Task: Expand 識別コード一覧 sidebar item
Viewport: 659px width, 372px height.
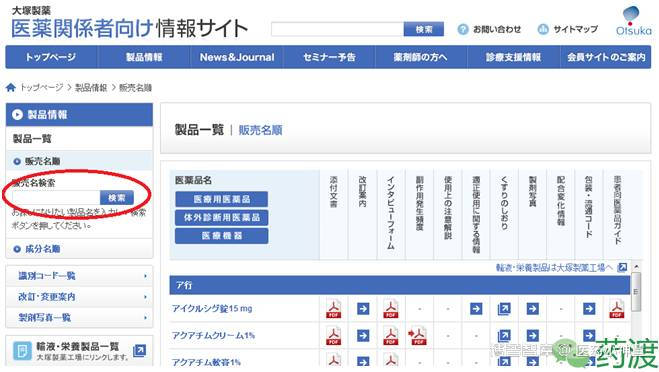Action: point(79,276)
